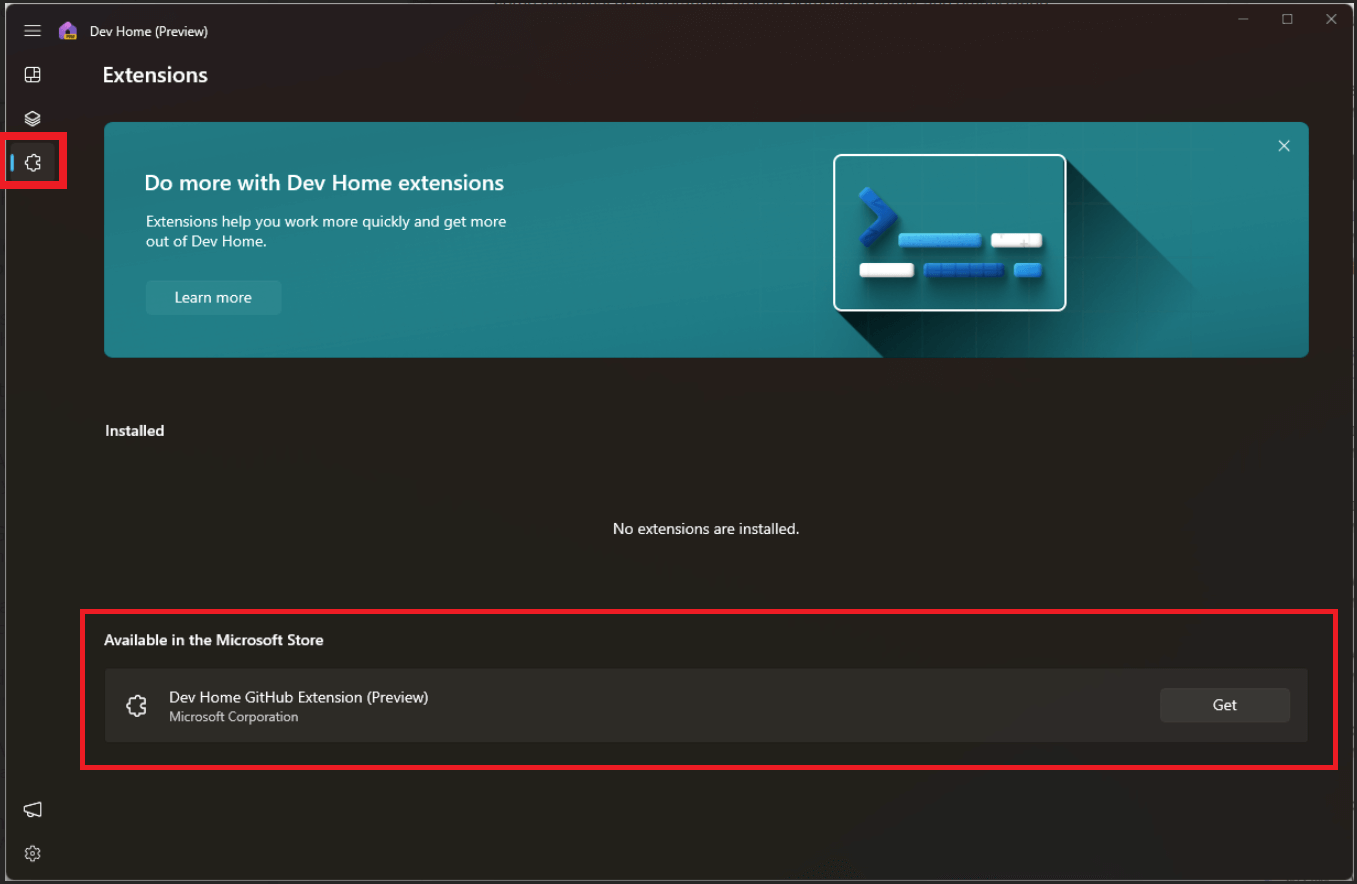Click the puzzle icon beside Dev Home GitHub Extension

(x=136, y=705)
